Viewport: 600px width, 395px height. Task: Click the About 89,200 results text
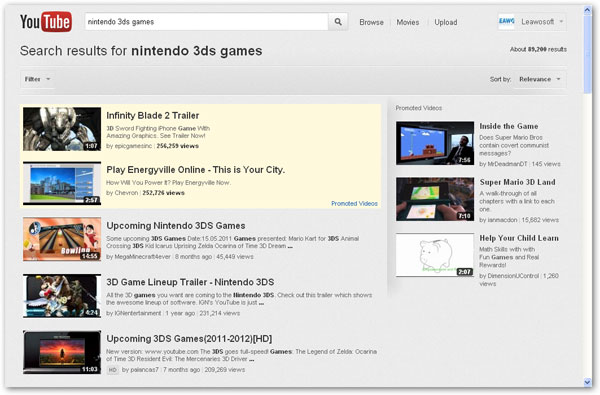(x=538, y=49)
